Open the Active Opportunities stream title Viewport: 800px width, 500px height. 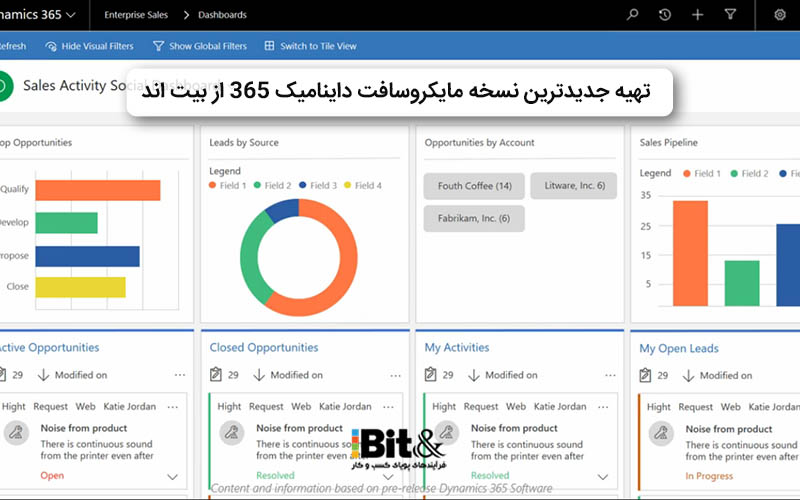(49, 347)
